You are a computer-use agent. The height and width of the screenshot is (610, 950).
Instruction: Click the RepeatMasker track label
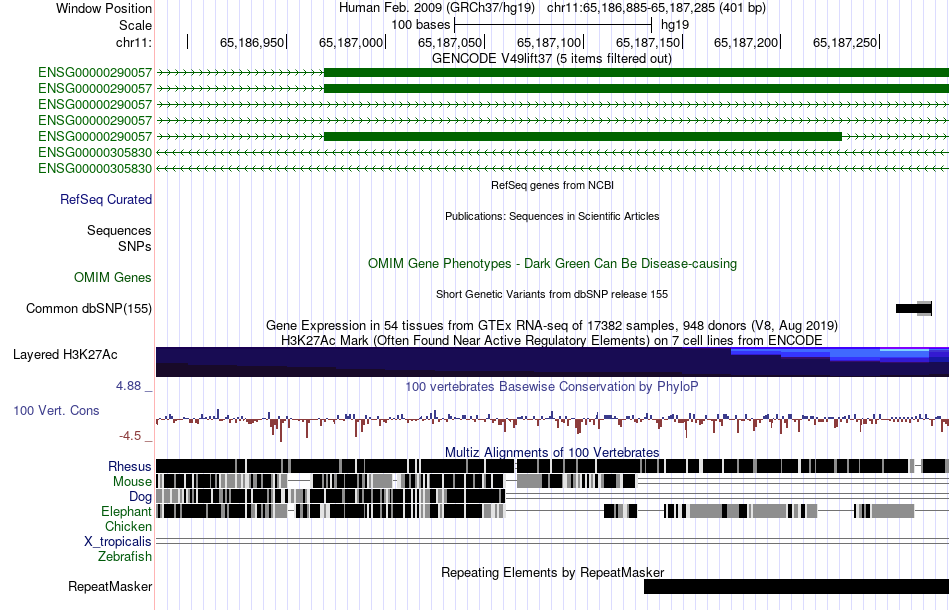(x=110, y=586)
